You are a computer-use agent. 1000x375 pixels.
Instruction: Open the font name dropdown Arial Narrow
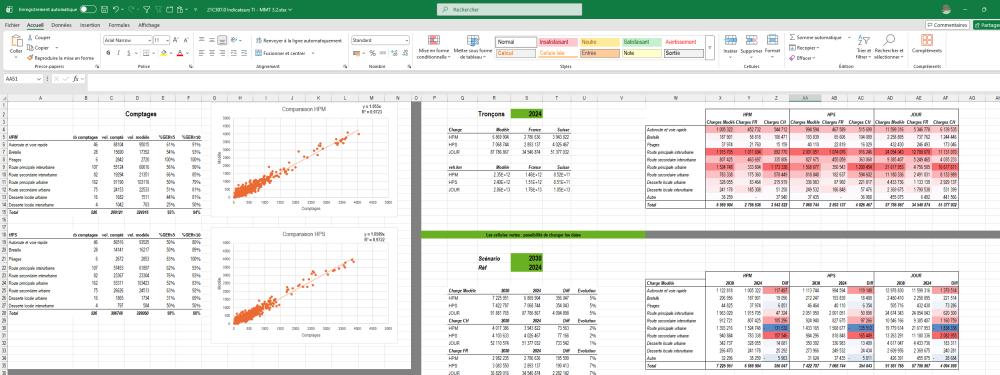coord(128,40)
